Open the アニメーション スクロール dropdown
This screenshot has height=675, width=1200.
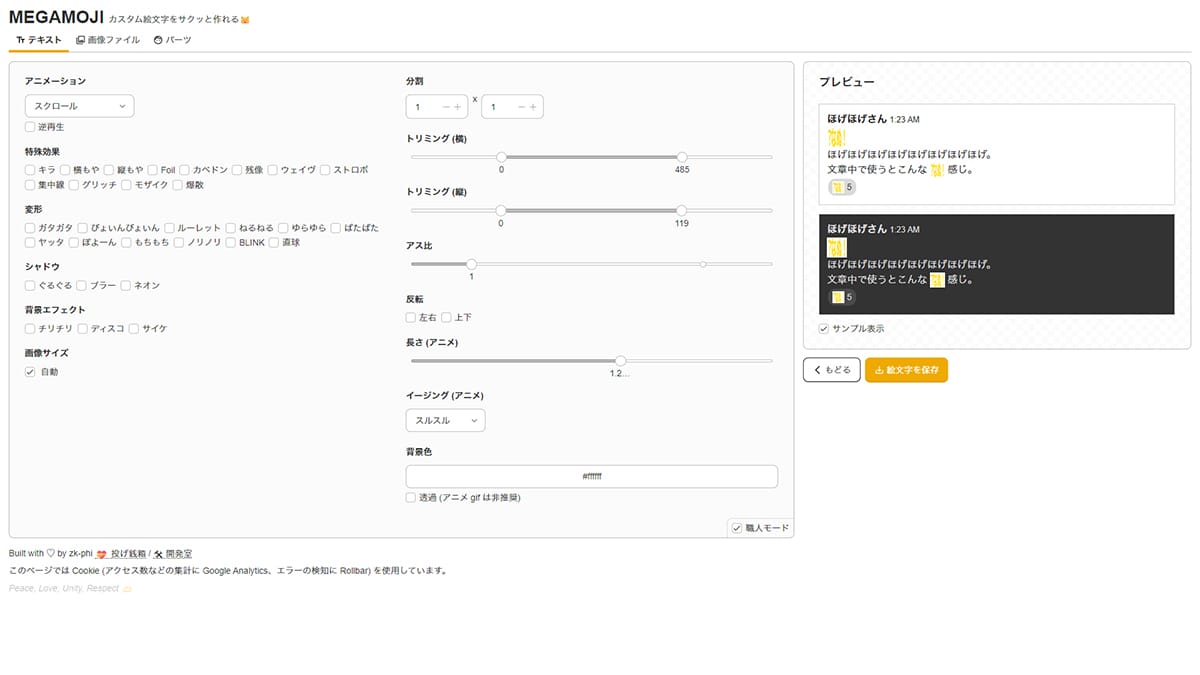click(x=79, y=105)
